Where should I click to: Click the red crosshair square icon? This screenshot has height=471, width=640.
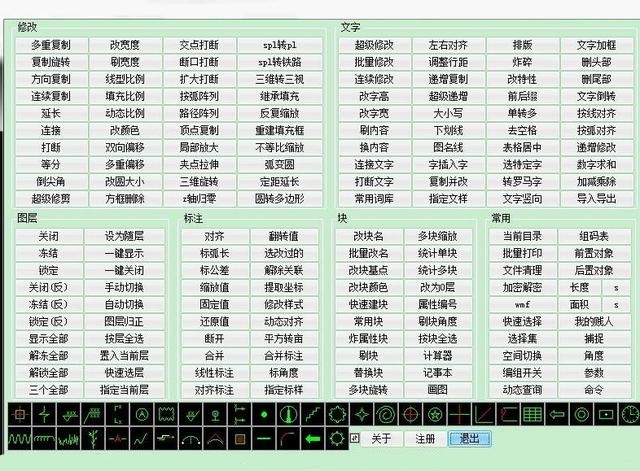point(20,415)
